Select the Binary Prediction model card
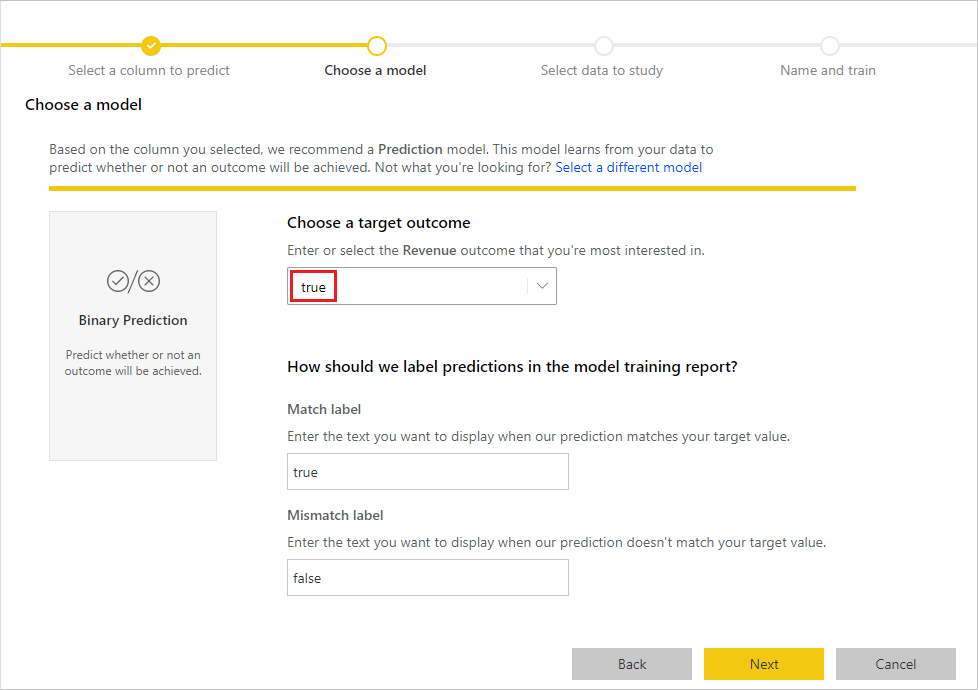 coord(133,336)
